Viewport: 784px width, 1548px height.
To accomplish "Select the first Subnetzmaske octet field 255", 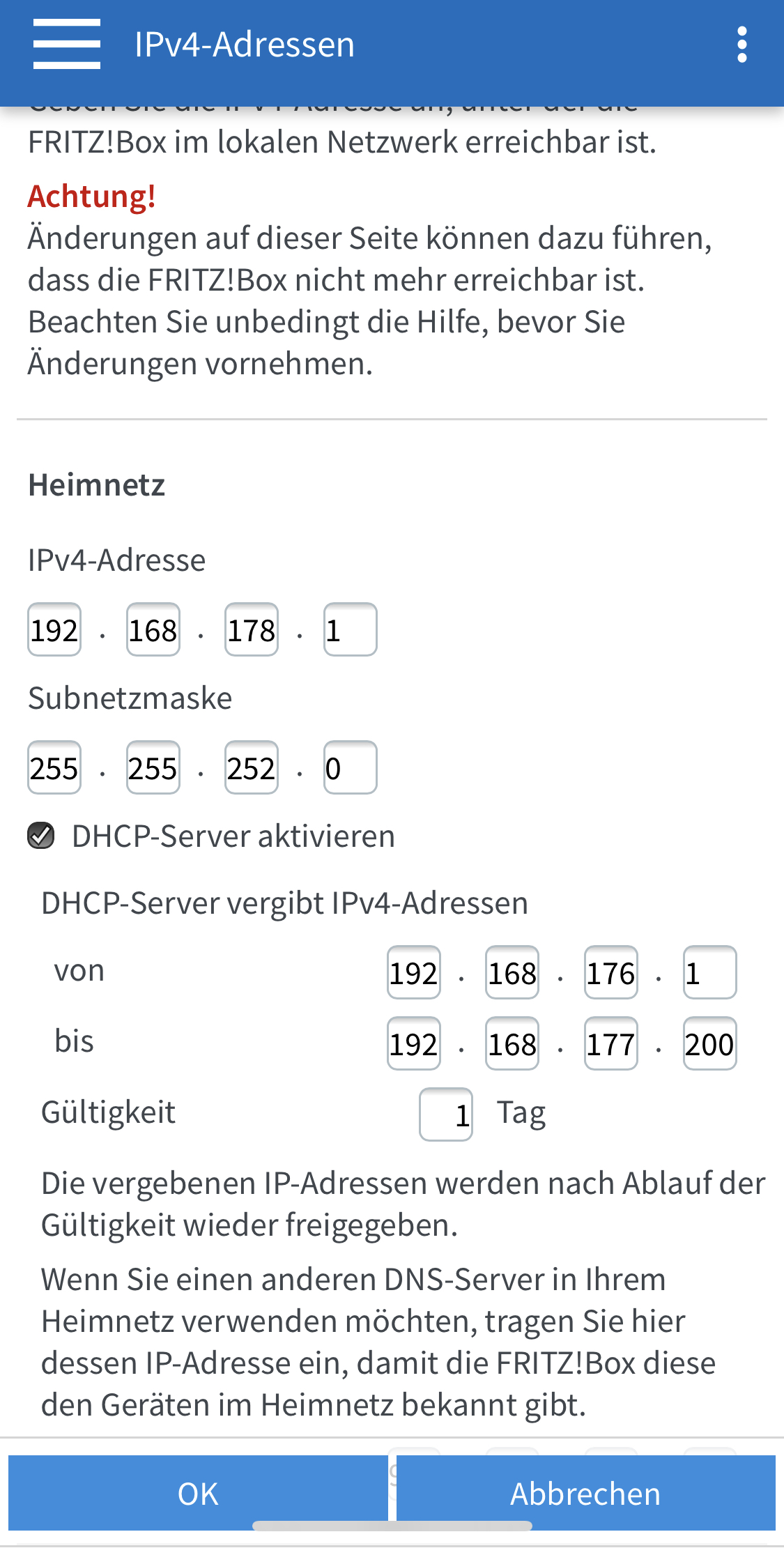I will point(54,767).
